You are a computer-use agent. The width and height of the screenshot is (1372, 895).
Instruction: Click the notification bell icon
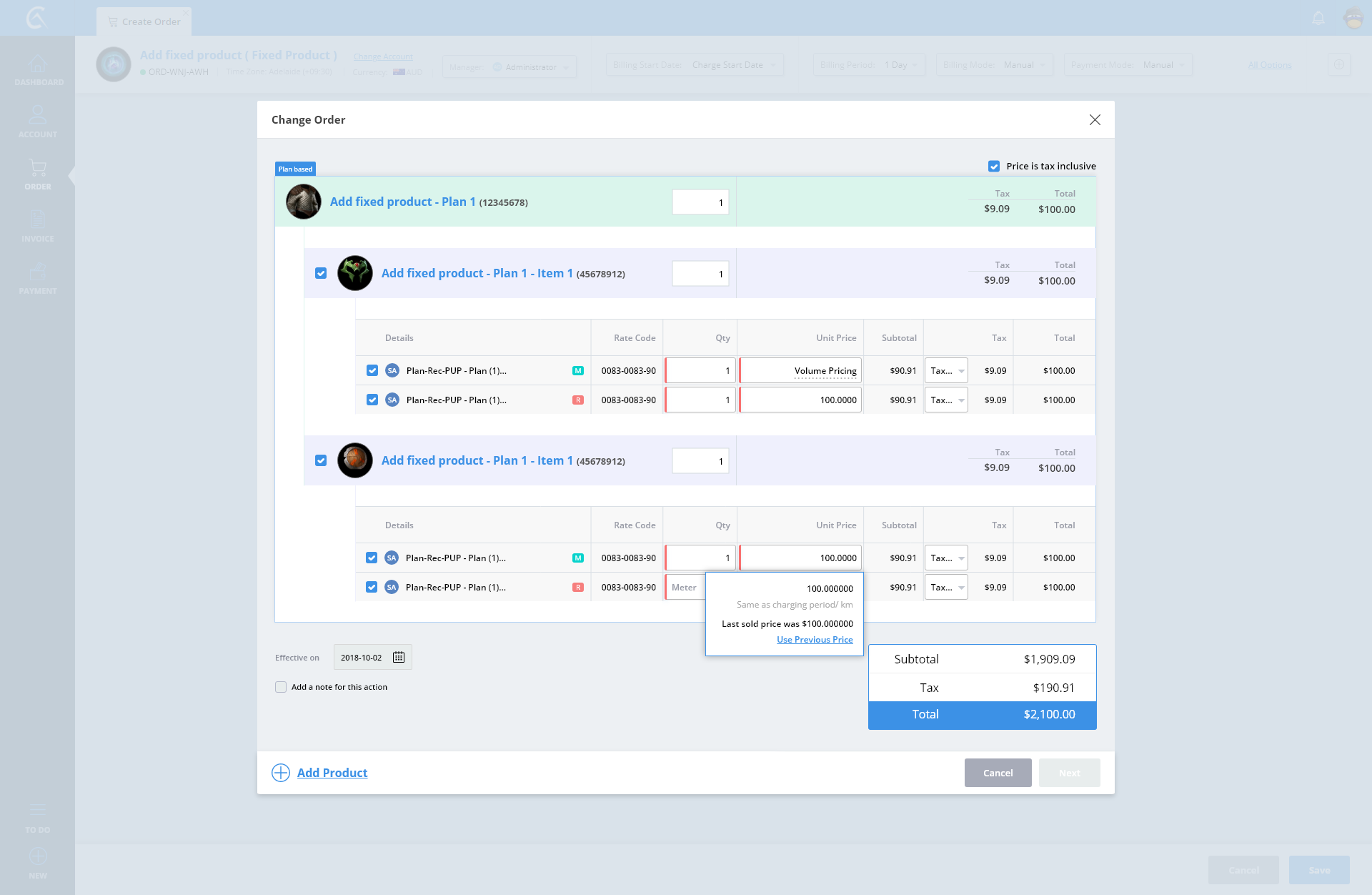click(x=1318, y=19)
